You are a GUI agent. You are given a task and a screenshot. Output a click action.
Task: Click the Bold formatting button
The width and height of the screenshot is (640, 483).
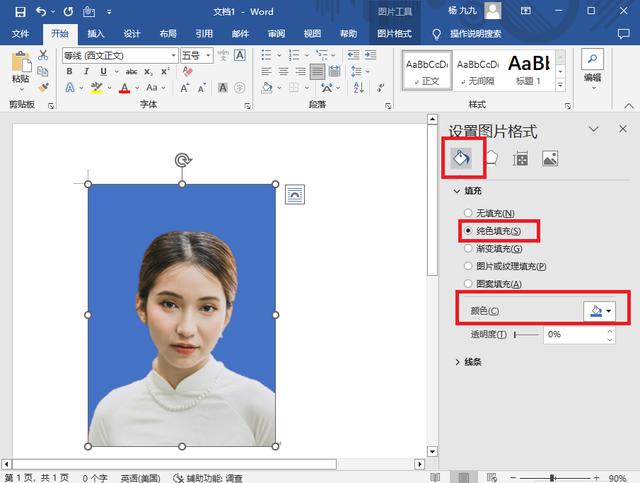point(69,71)
